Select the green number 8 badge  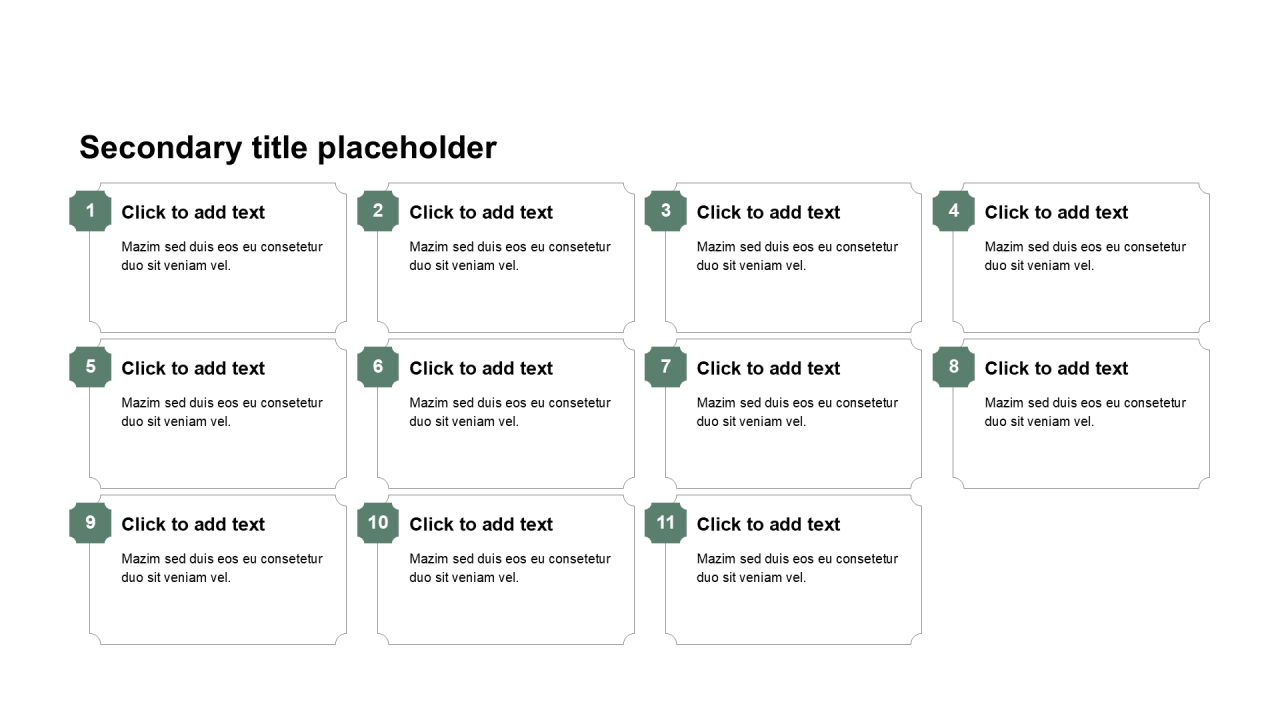[953, 367]
